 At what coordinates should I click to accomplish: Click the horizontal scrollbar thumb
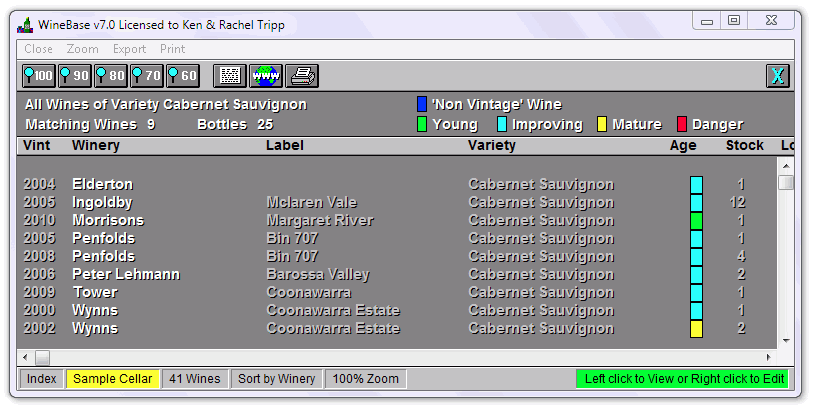(x=42, y=357)
